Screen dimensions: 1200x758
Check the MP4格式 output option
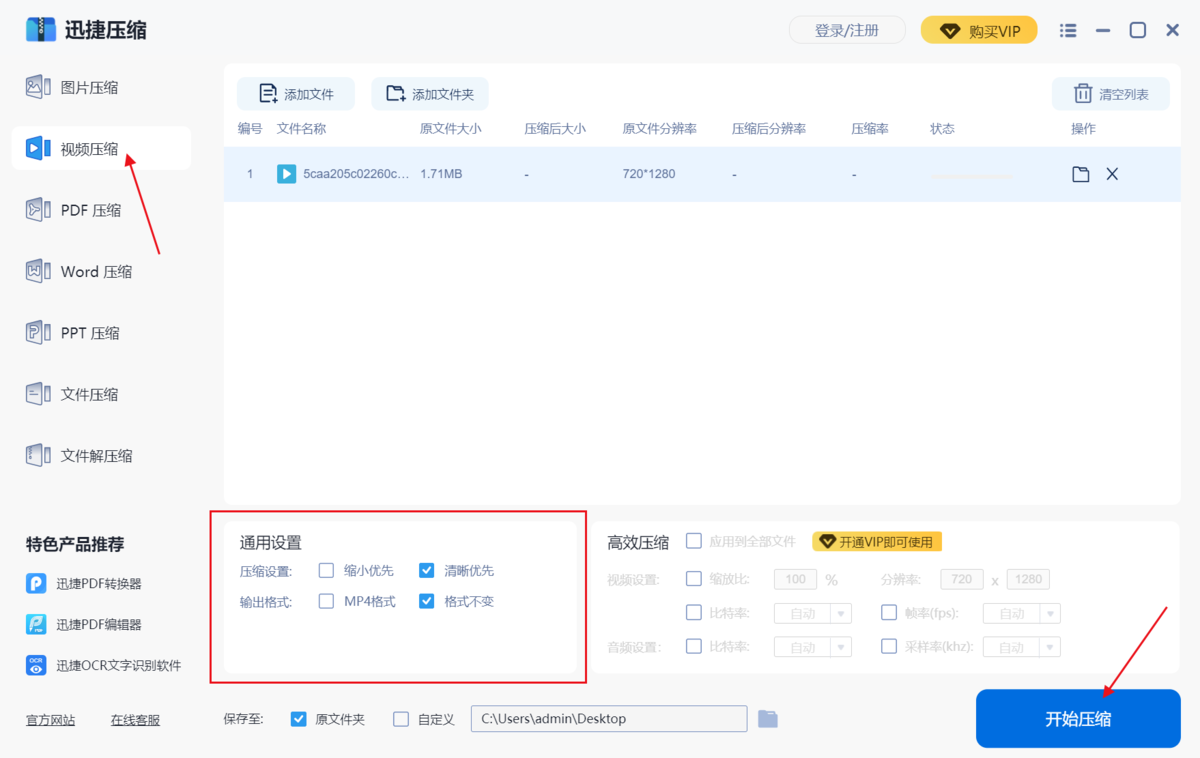coord(327,601)
